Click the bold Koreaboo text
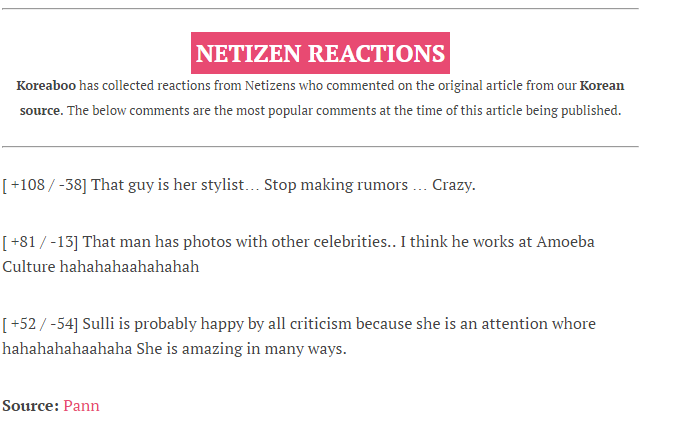685x441 pixels. click(46, 85)
